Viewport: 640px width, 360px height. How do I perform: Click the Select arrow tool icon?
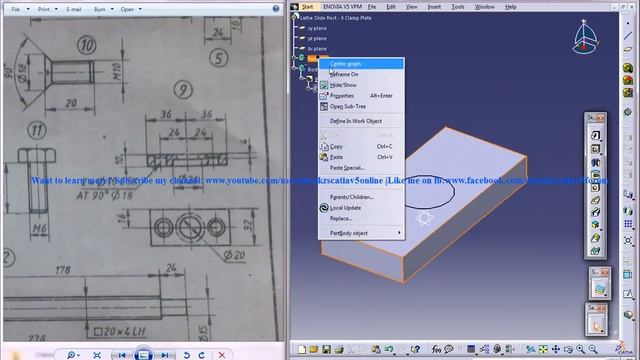point(596,326)
